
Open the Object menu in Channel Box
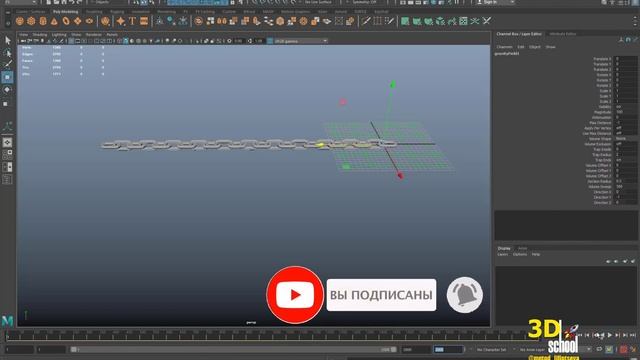coord(535,47)
